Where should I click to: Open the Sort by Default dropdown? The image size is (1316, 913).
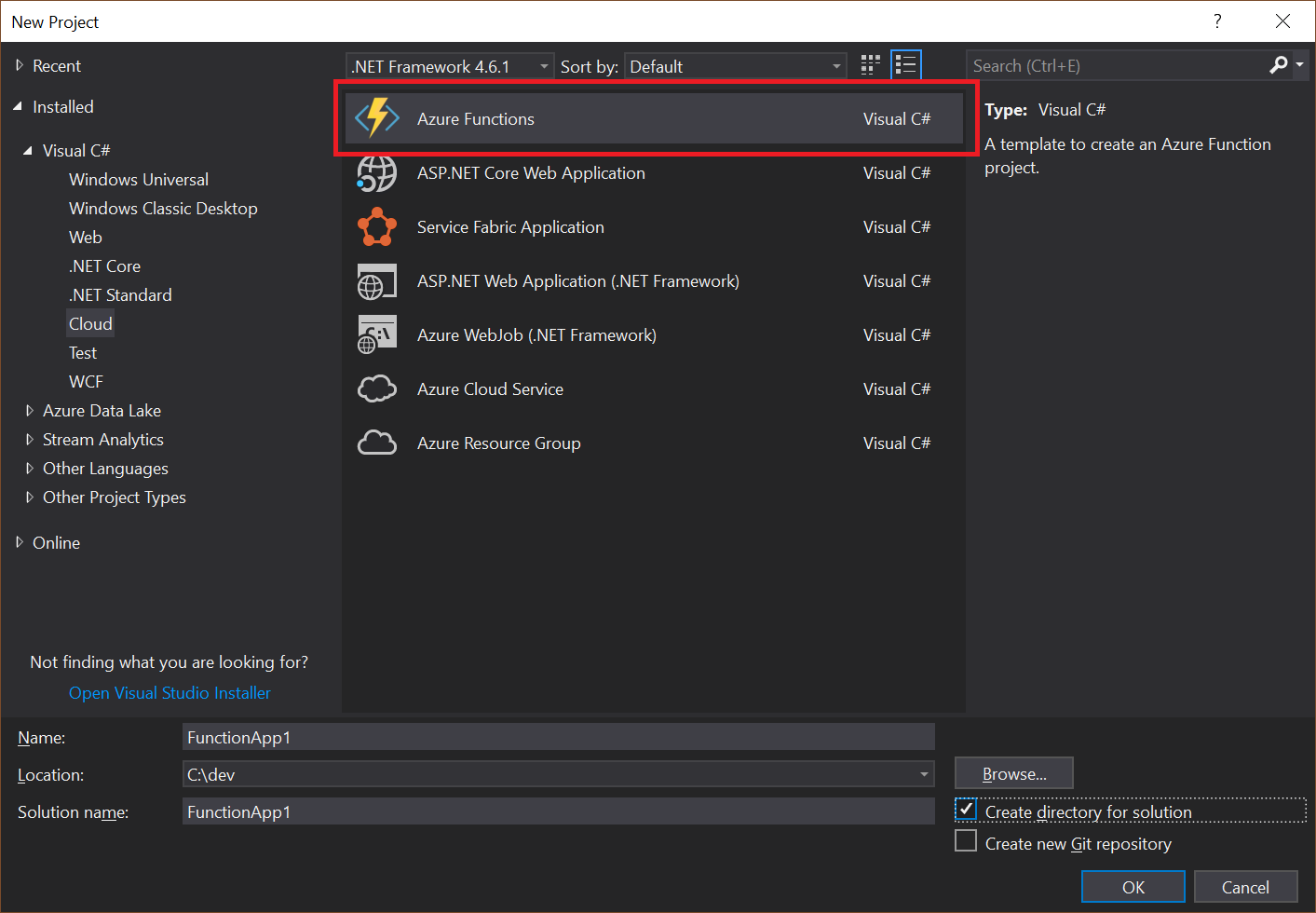point(735,66)
